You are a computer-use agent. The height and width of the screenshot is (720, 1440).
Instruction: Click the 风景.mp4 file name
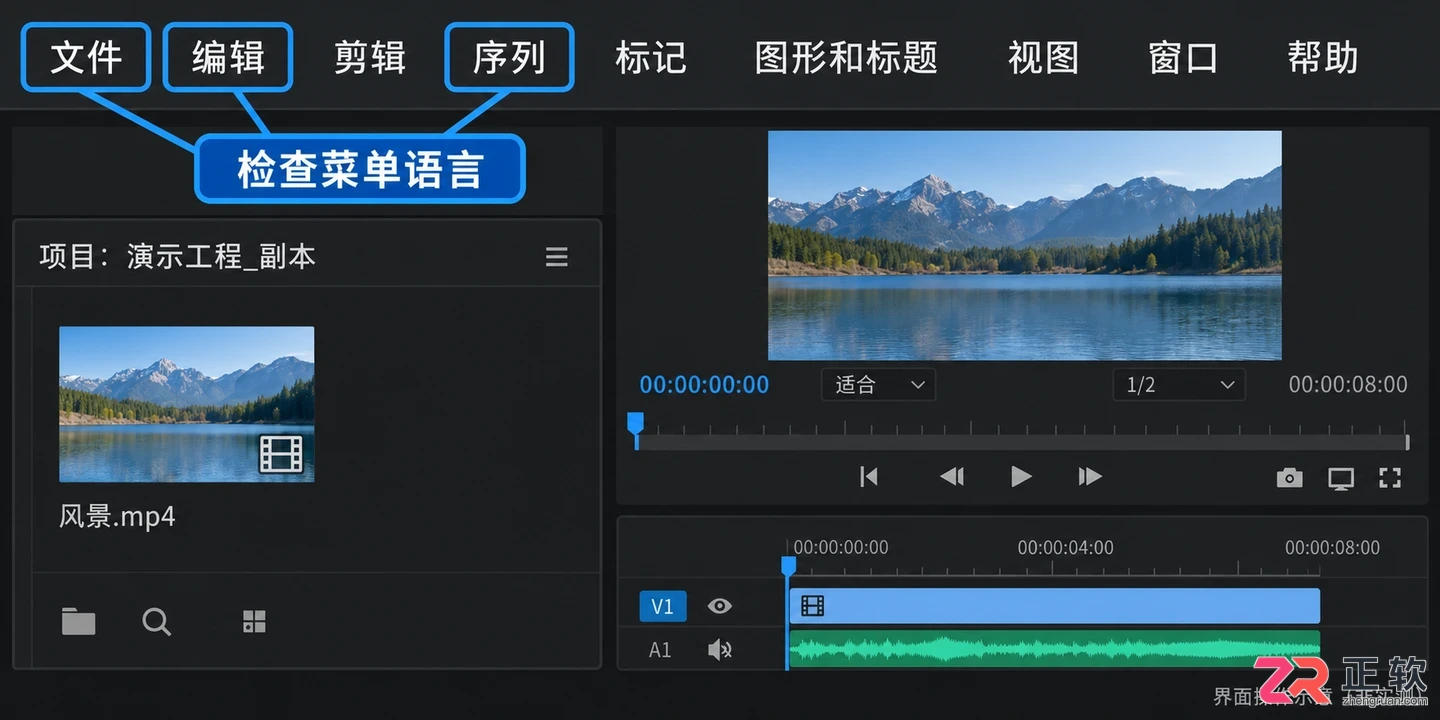117,516
